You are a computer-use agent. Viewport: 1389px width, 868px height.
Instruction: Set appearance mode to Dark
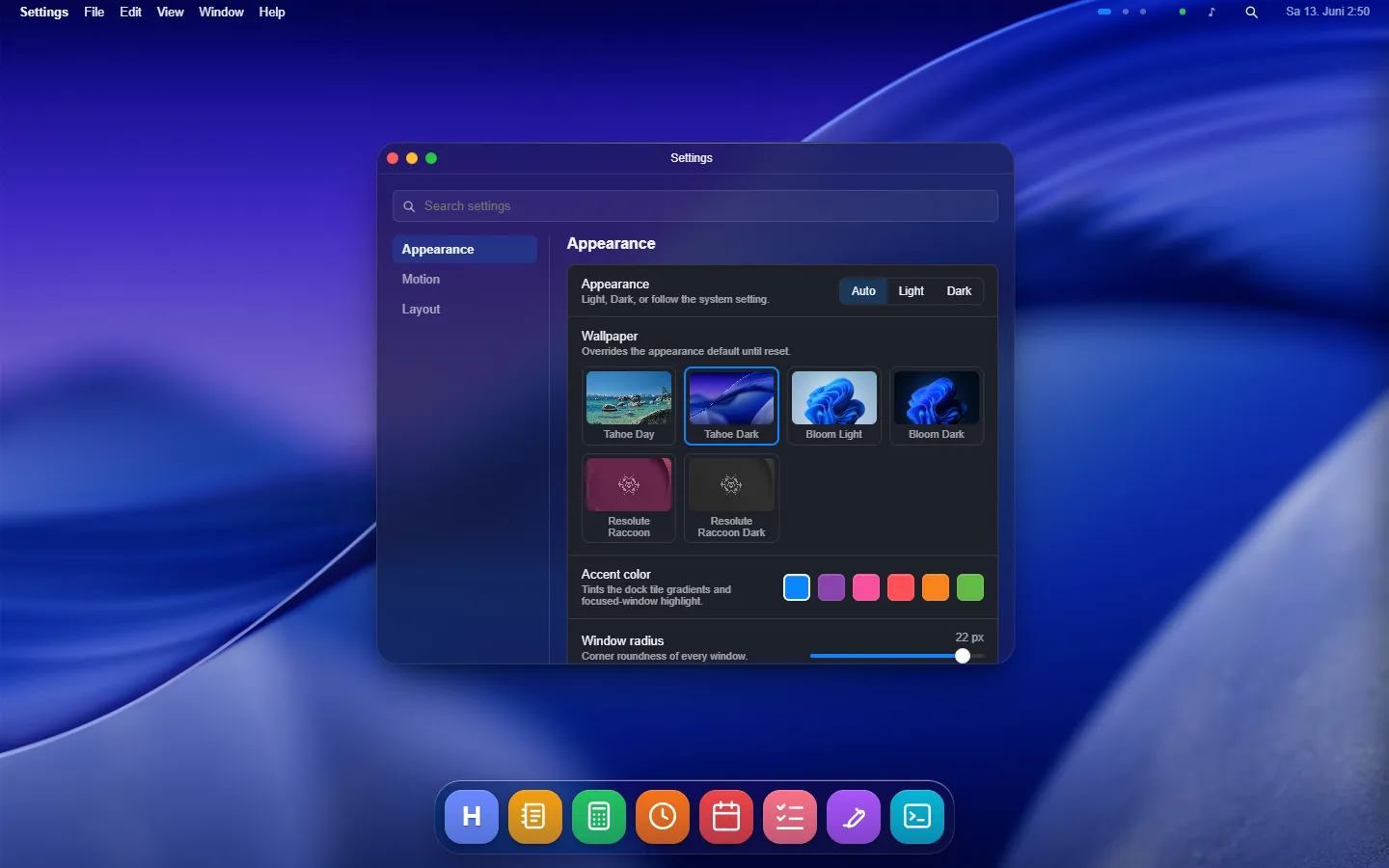click(959, 291)
